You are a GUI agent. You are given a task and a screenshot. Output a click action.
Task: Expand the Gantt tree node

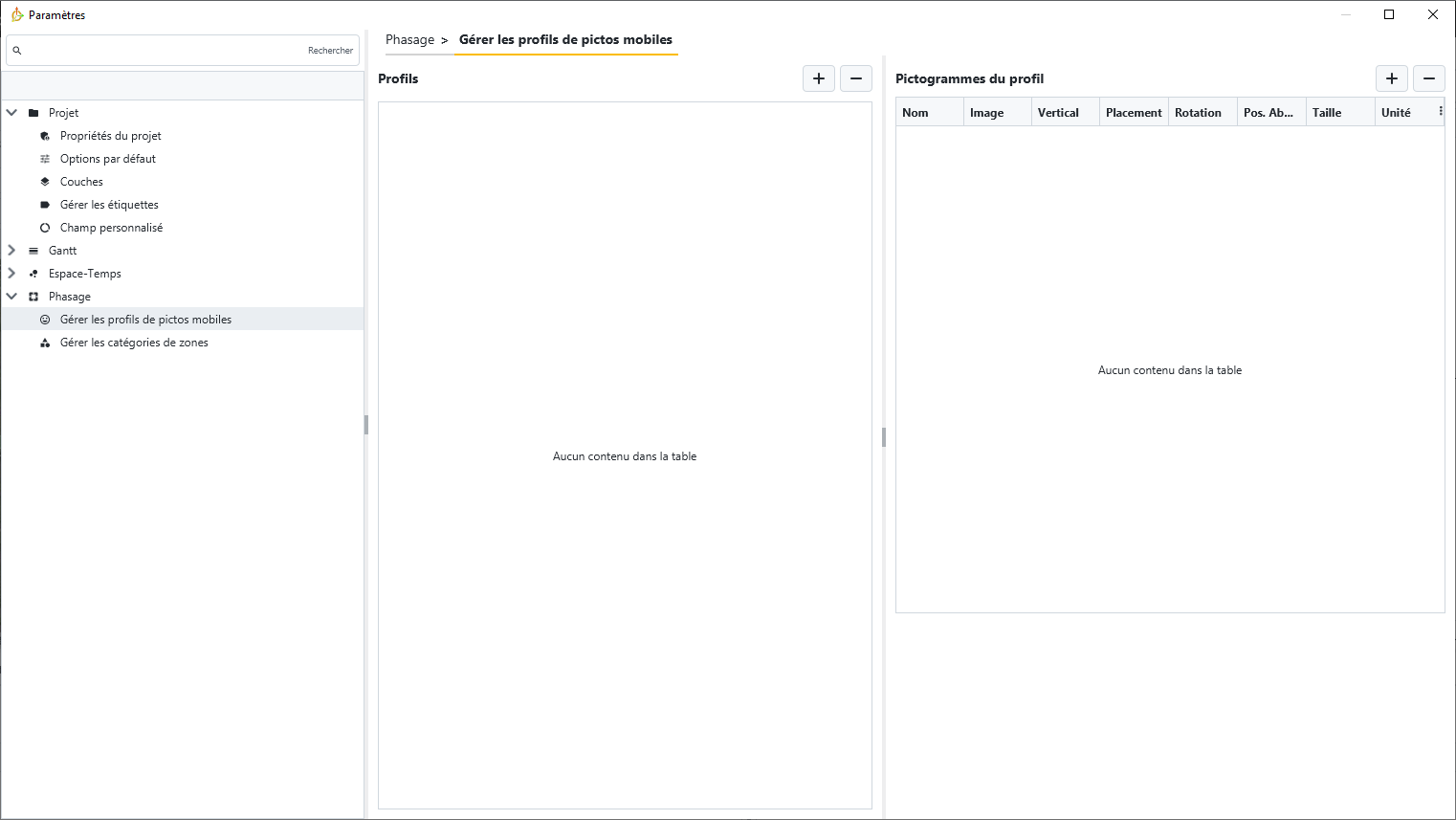click(x=11, y=251)
